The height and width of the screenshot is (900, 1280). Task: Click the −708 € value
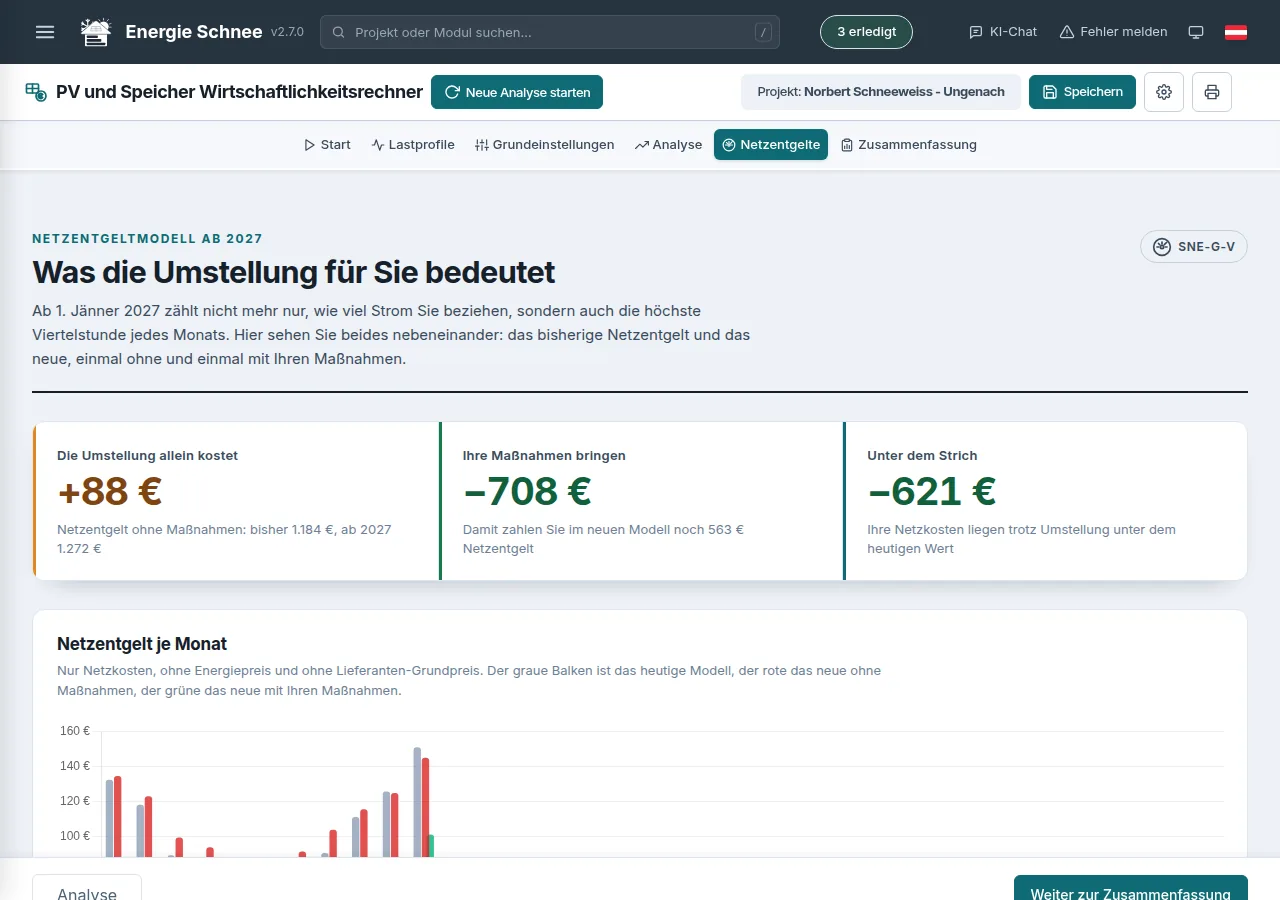coord(527,491)
